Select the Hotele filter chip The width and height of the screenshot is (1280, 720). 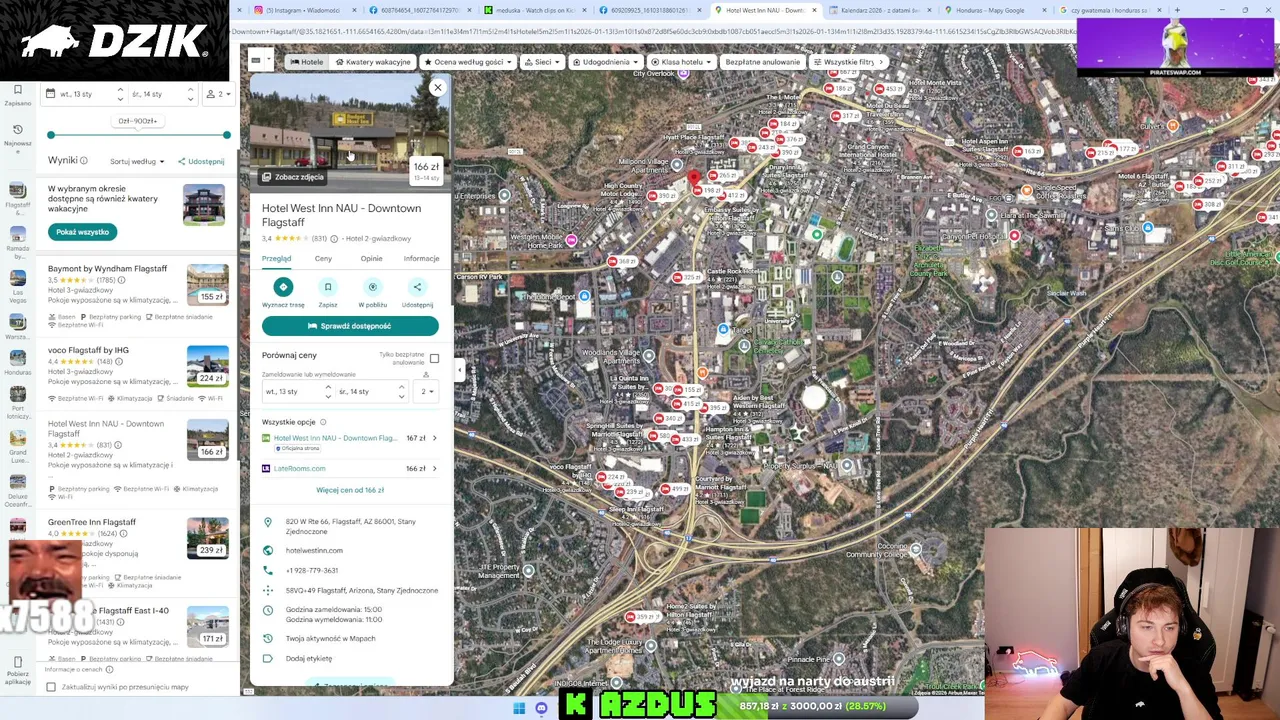[x=307, y=62]
